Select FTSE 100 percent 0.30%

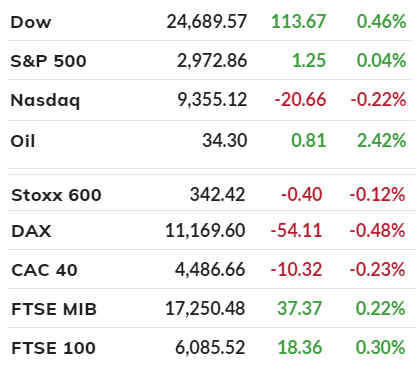point(380,347)
